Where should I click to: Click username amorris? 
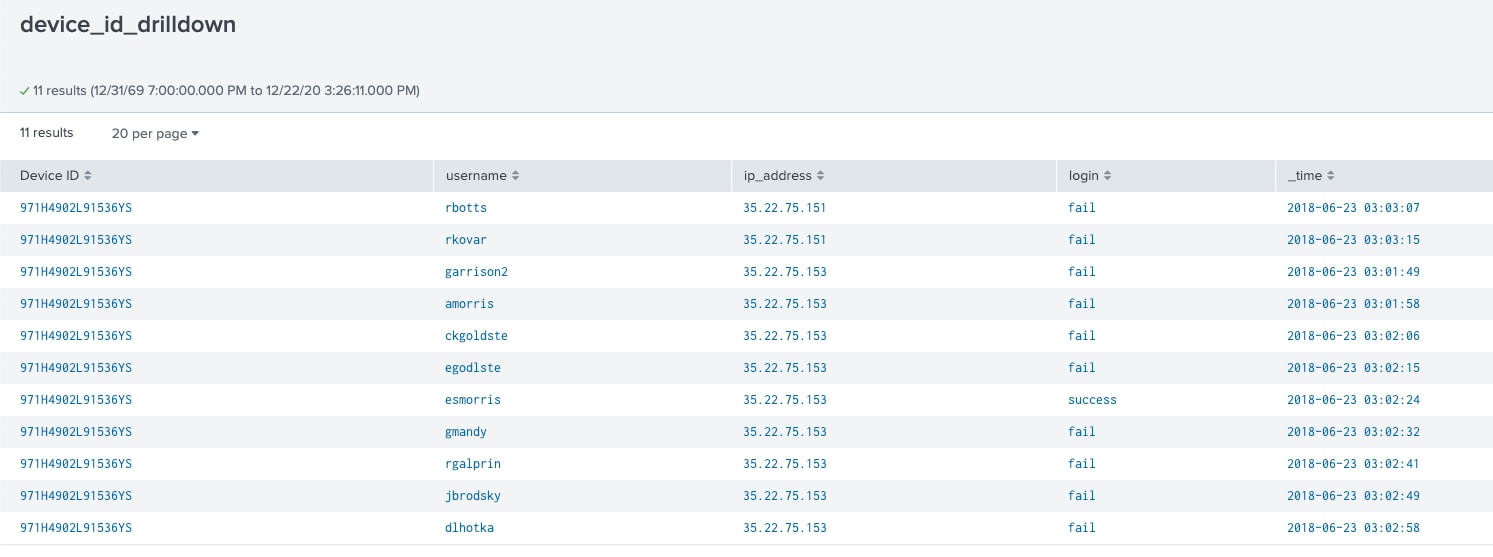(469, 304)
